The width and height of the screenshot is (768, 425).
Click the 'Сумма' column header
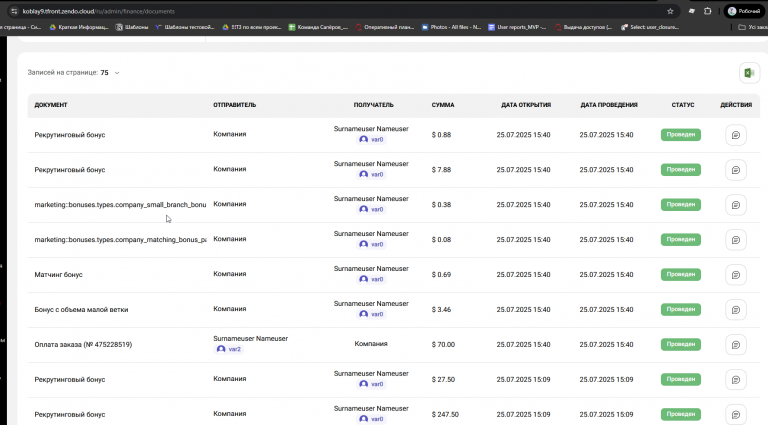pyautogui.click(x=443, y=105)
